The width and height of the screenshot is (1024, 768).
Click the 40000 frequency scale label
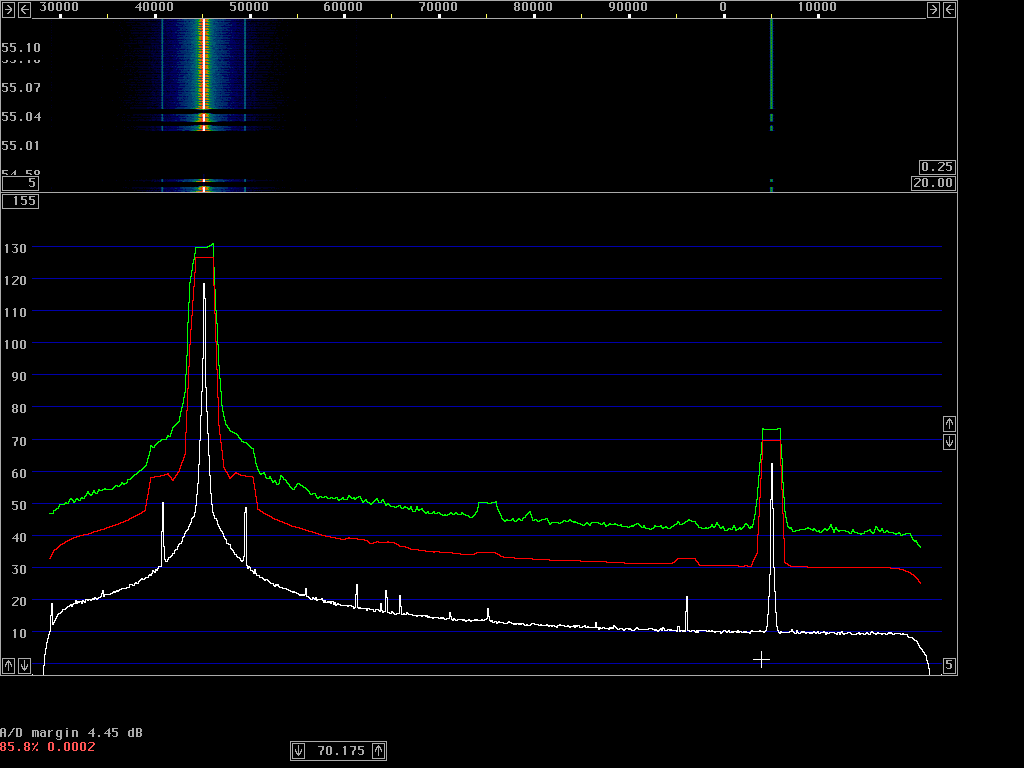point(154,7)
